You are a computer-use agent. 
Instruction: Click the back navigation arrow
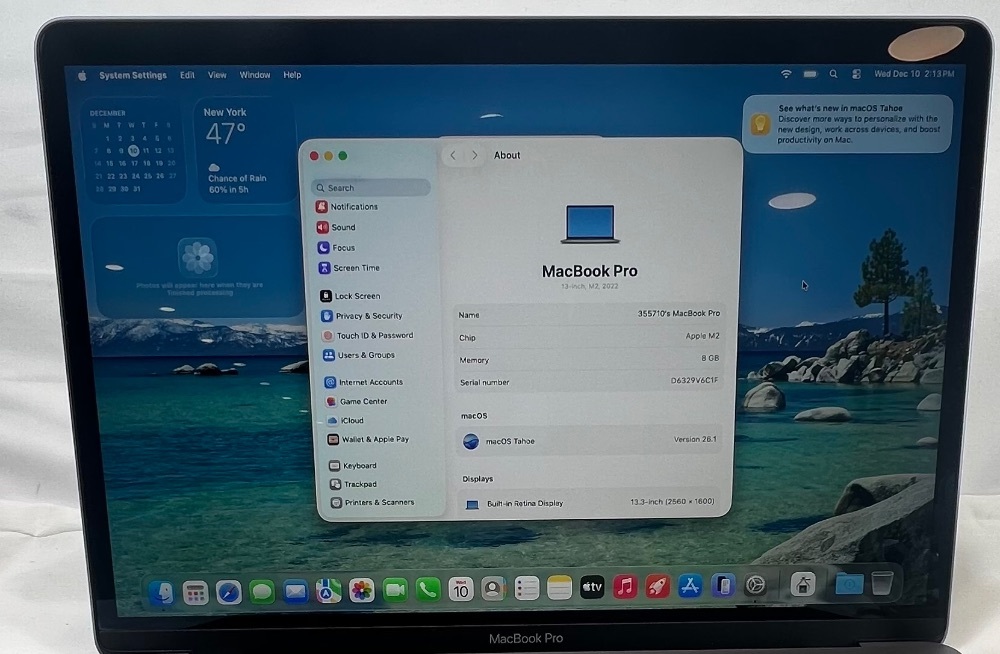click(x=453, y=155)
